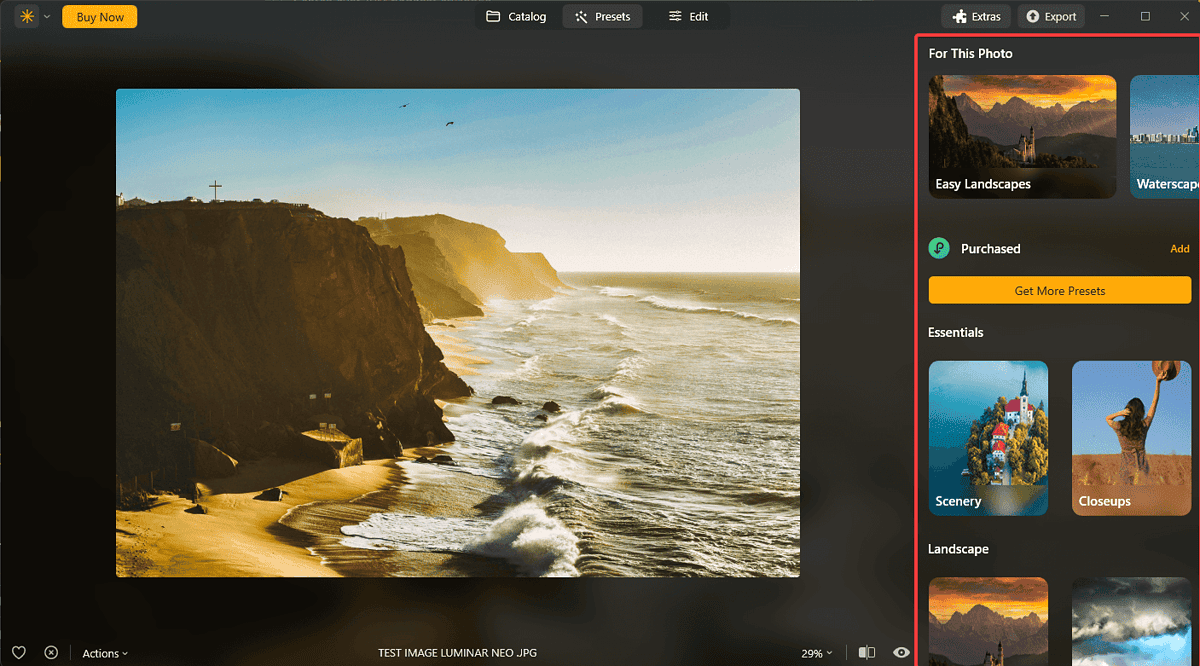Mark photo as favorite with heart icon
Screen dimensions: 1200x666
point(19,653)
